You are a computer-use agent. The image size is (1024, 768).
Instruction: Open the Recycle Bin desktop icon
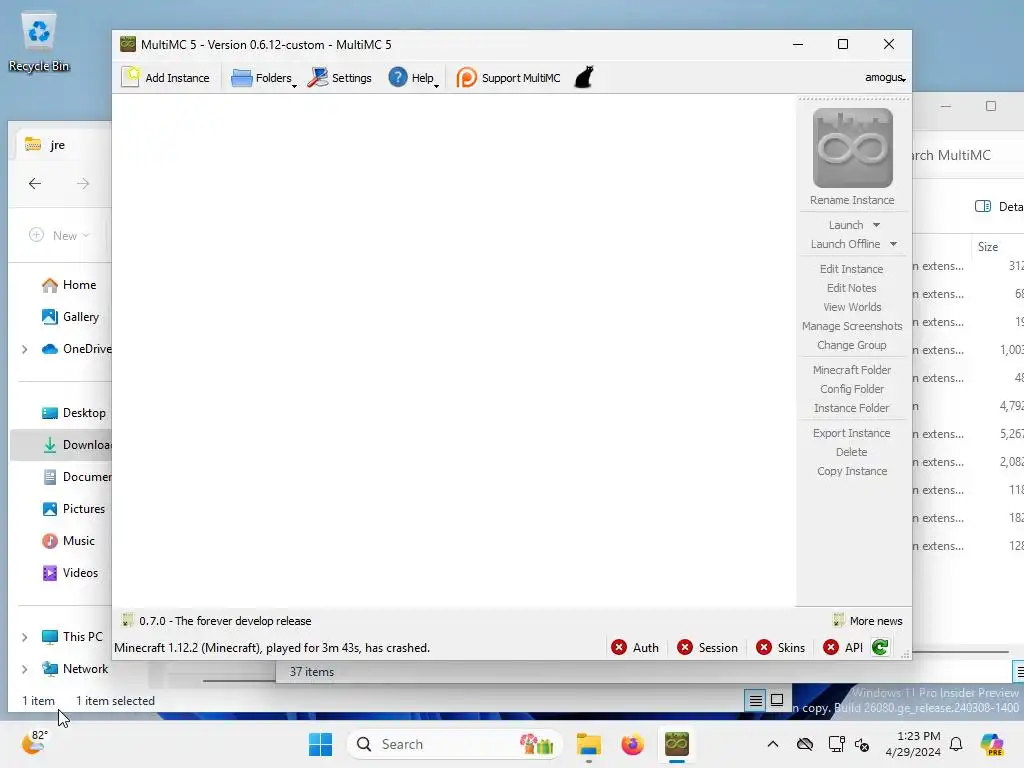(39, 42)
